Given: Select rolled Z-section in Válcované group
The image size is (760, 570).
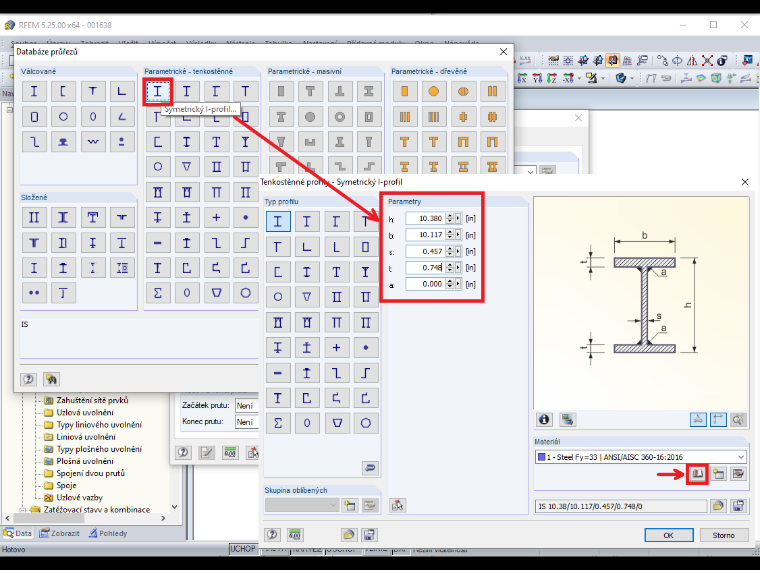Looking at the screenshot, I should 34,142.
